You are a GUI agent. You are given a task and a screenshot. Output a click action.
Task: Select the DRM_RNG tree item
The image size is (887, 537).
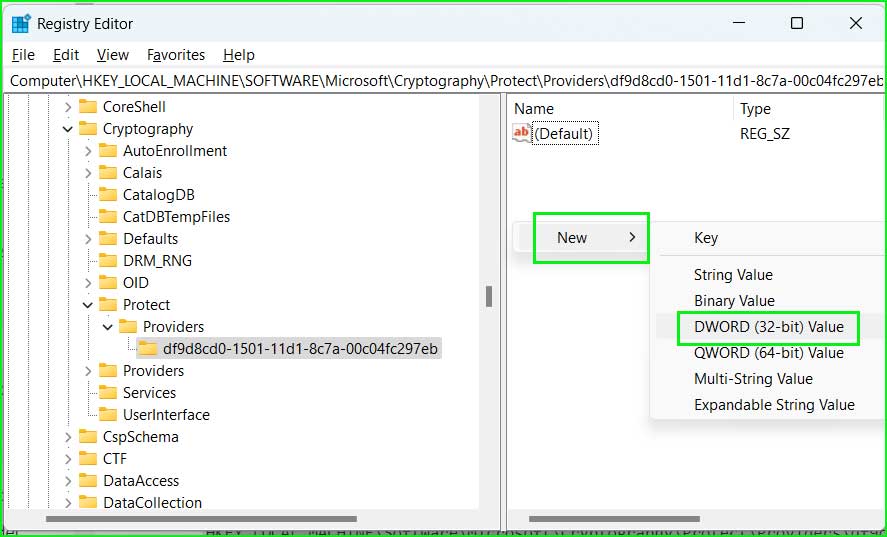pyautogui.click(x=157, y=261)
